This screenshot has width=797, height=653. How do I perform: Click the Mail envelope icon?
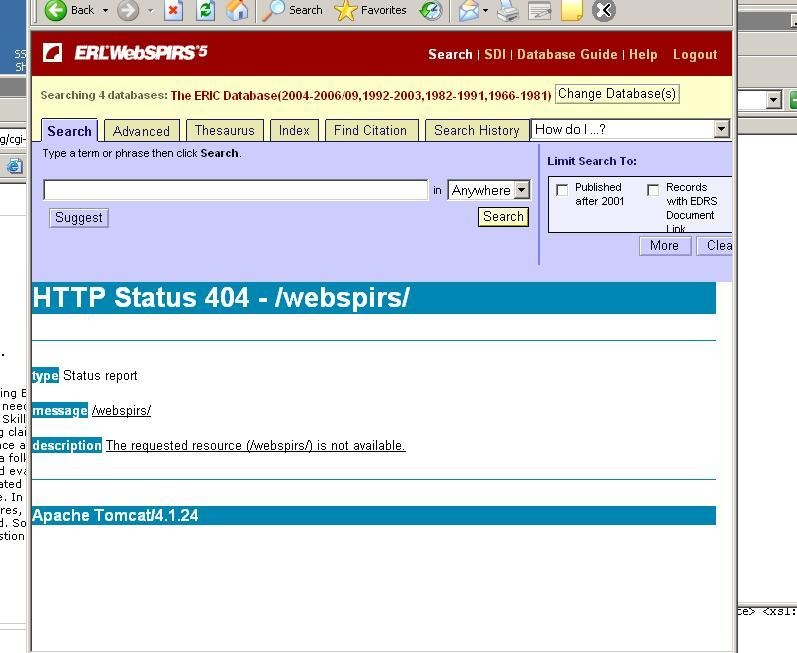tap(469, 10)
